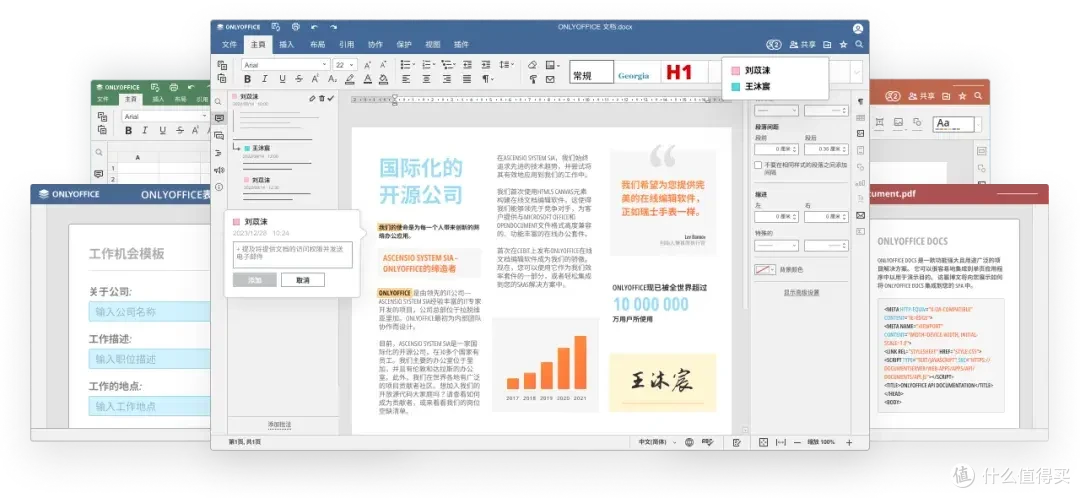Toggle bold formatting in the document editor
The height and width of the screenshot is (498, 1080).
click(247, 79)
